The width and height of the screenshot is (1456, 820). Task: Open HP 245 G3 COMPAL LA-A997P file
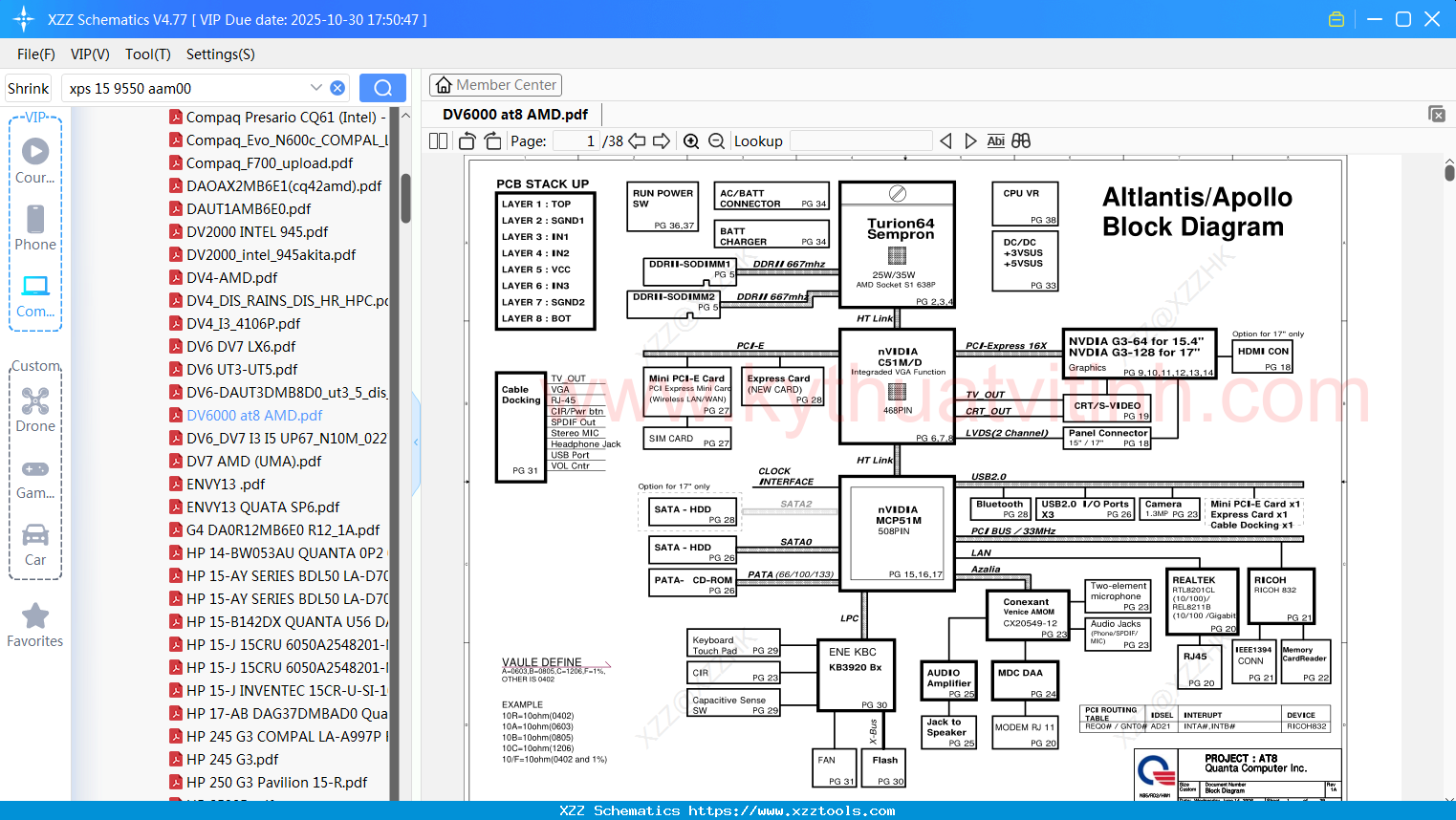click(278, 737)
